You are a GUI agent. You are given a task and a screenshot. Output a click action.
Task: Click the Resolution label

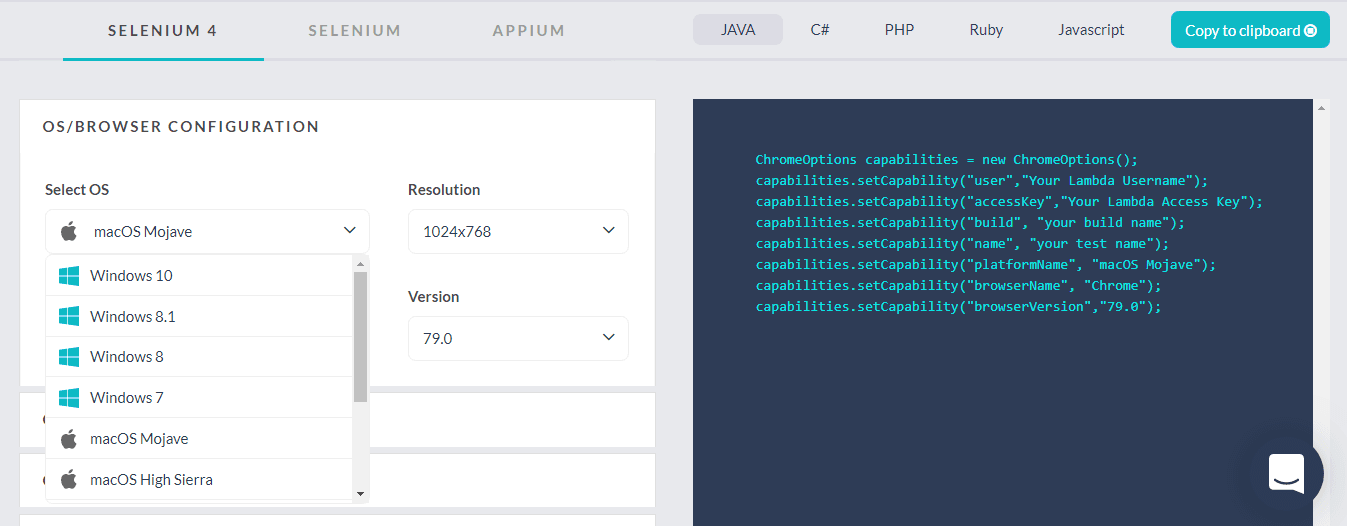[x=444, y=189]
